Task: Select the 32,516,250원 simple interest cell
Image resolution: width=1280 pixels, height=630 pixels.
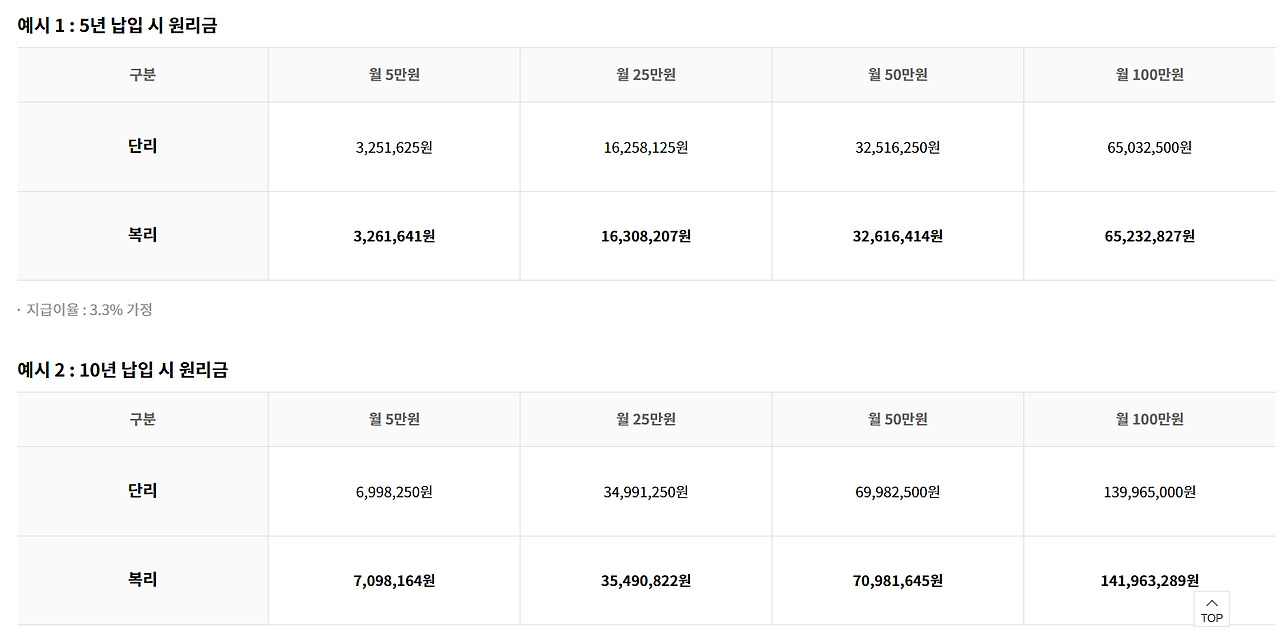Action: click(898, 147)
